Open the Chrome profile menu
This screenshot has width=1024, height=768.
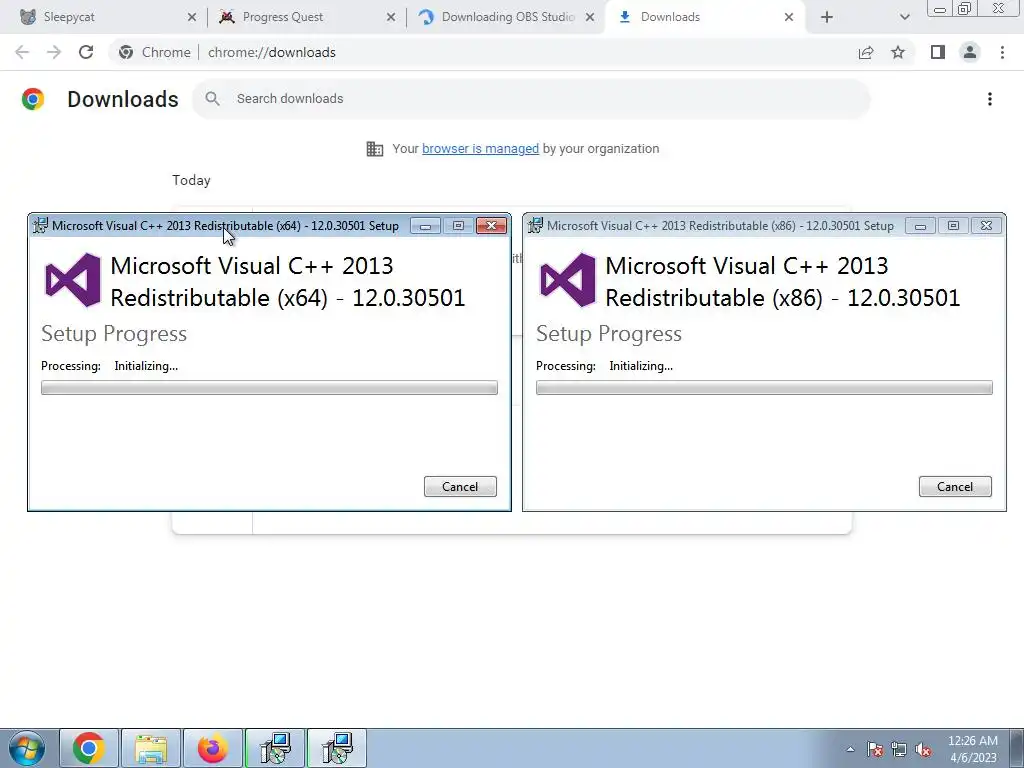(970, 52)
